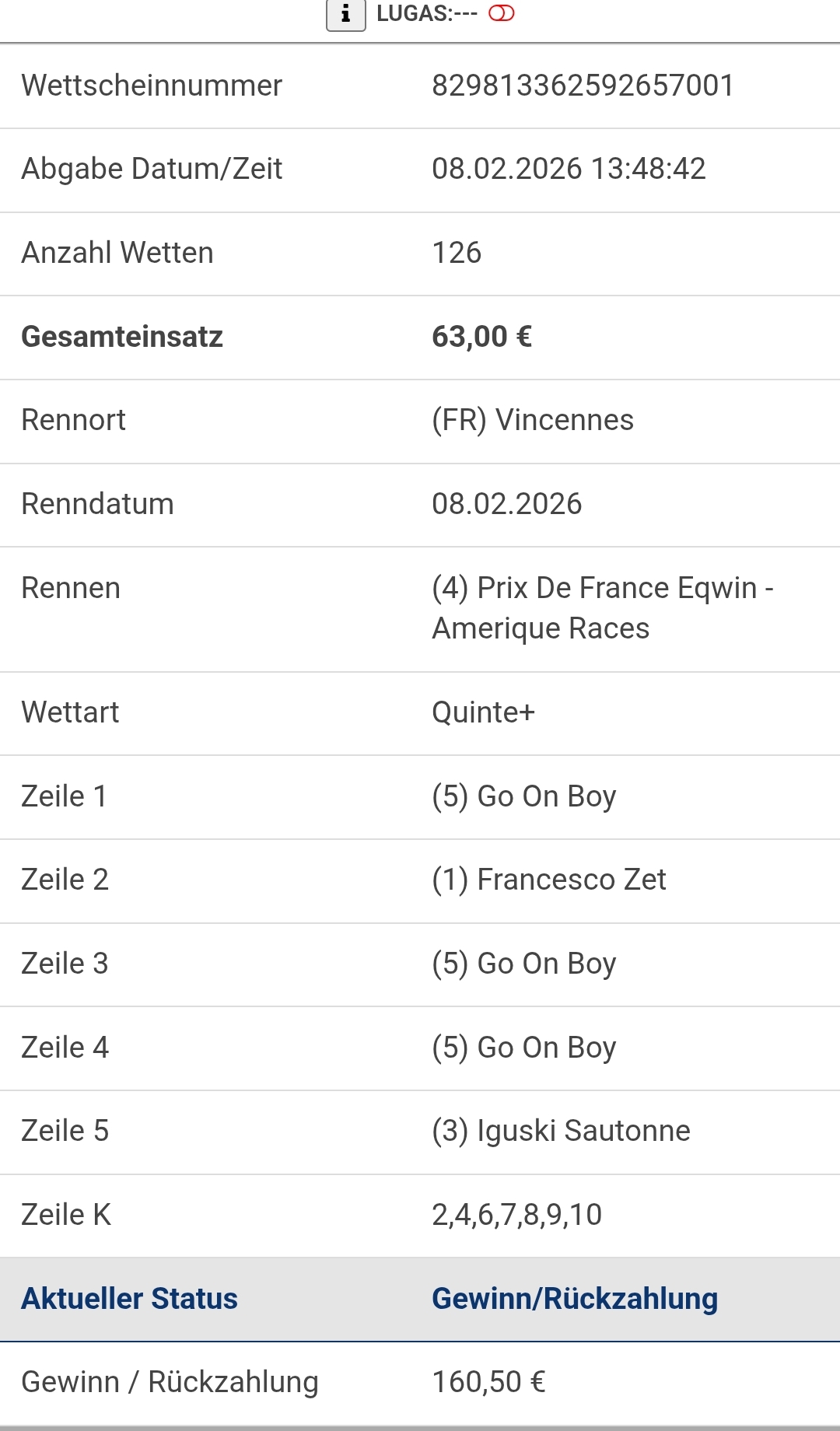Click the Zeile K numbers 2,4,6,7,8,9,10
Image resolution: width=840 pixels, height=1431 pixels.
[x=516, y=1215]
